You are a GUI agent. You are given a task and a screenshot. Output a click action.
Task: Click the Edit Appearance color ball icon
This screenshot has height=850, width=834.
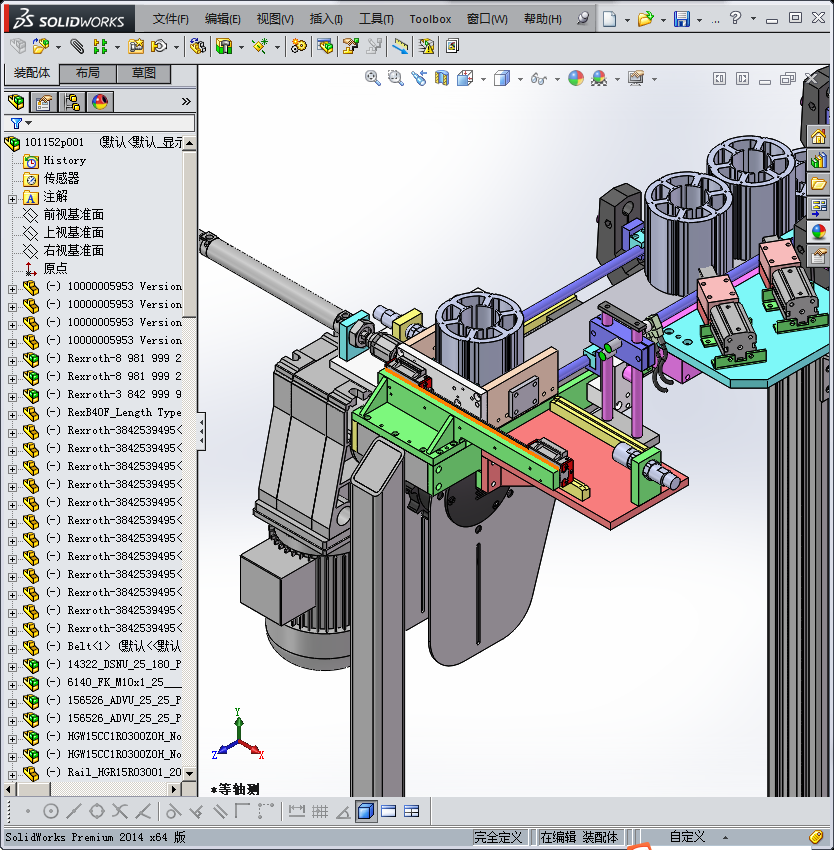click(575, 78)
